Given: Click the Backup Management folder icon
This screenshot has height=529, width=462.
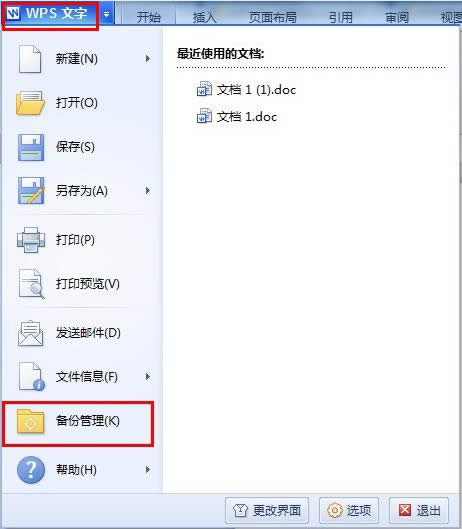Looking at the screenshot, I should (30, 421).
